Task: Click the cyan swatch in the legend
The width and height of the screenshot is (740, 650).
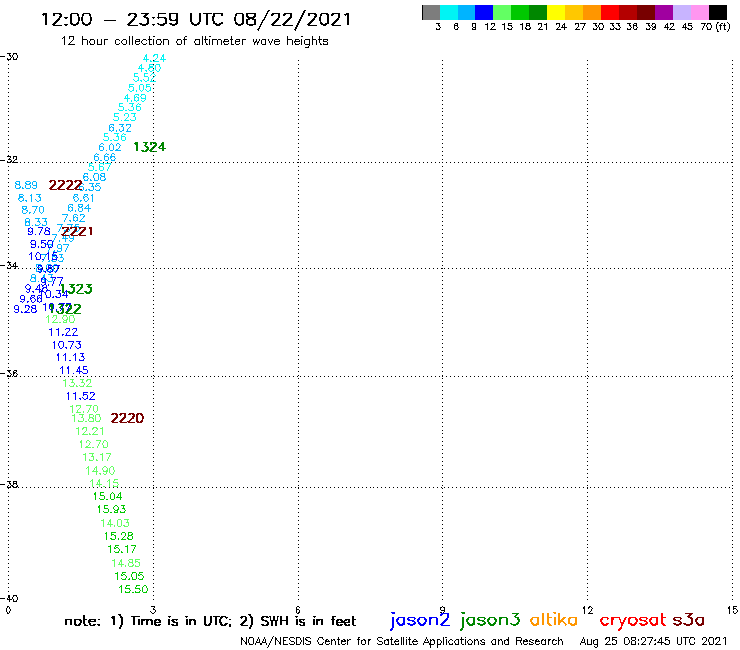Action: point(449,12)
